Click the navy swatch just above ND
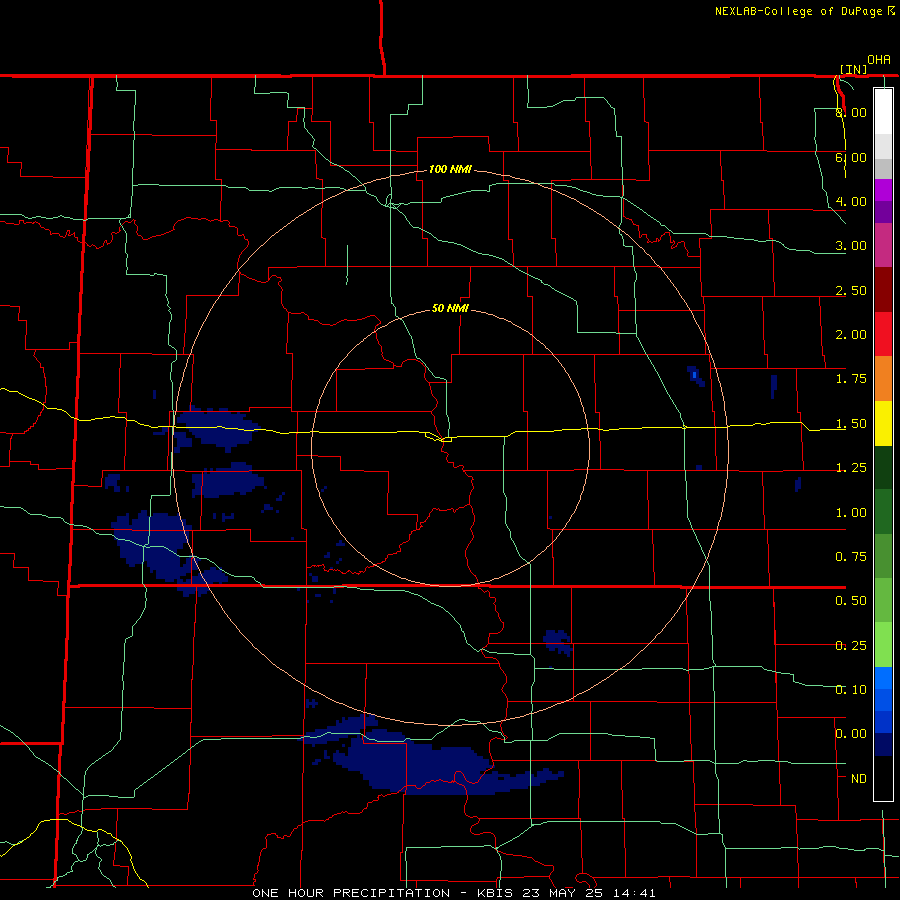This screenshot has height=900, width=900. [883, 745]
